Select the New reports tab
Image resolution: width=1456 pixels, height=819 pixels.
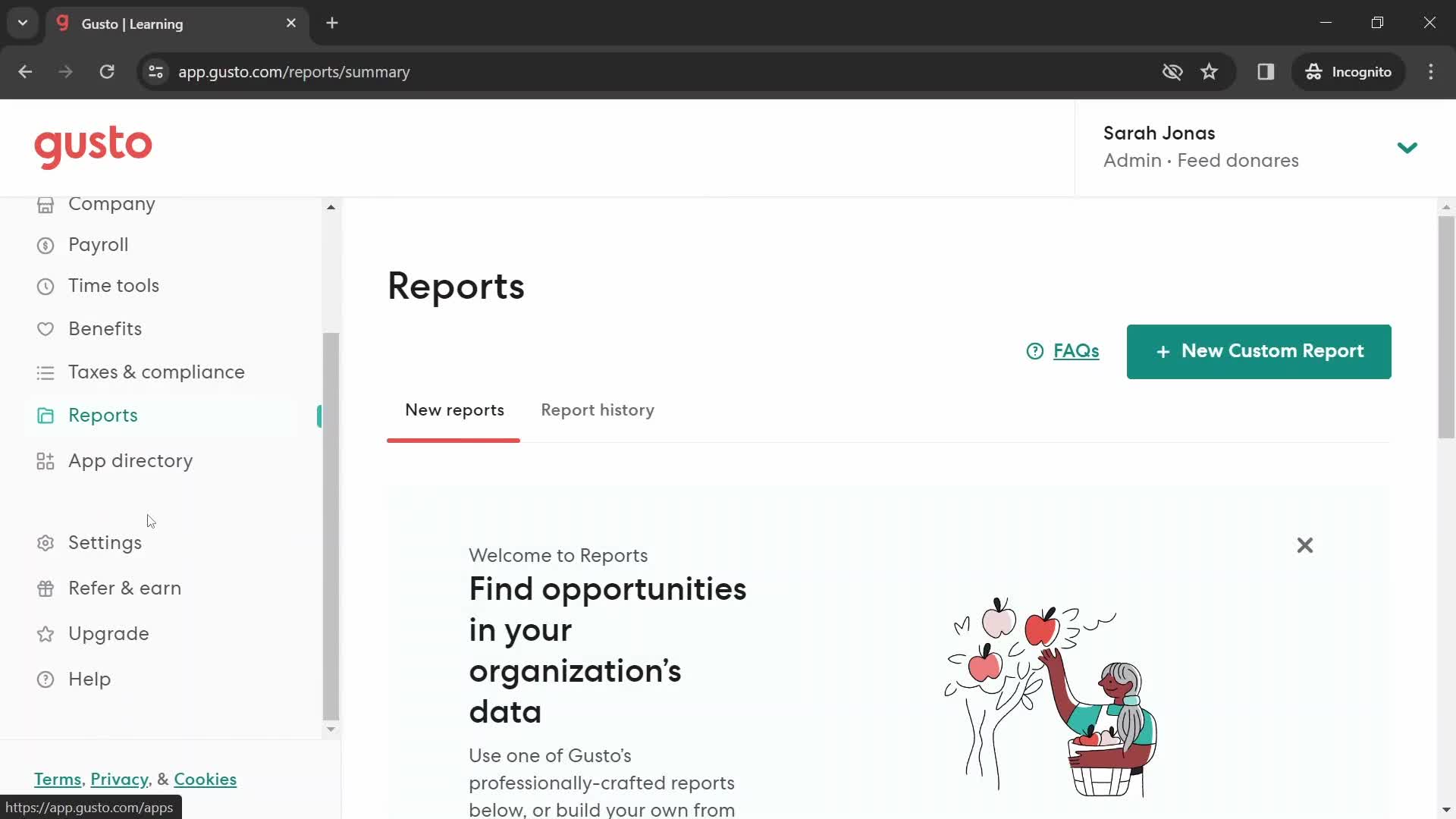click(x=454, y=410)
